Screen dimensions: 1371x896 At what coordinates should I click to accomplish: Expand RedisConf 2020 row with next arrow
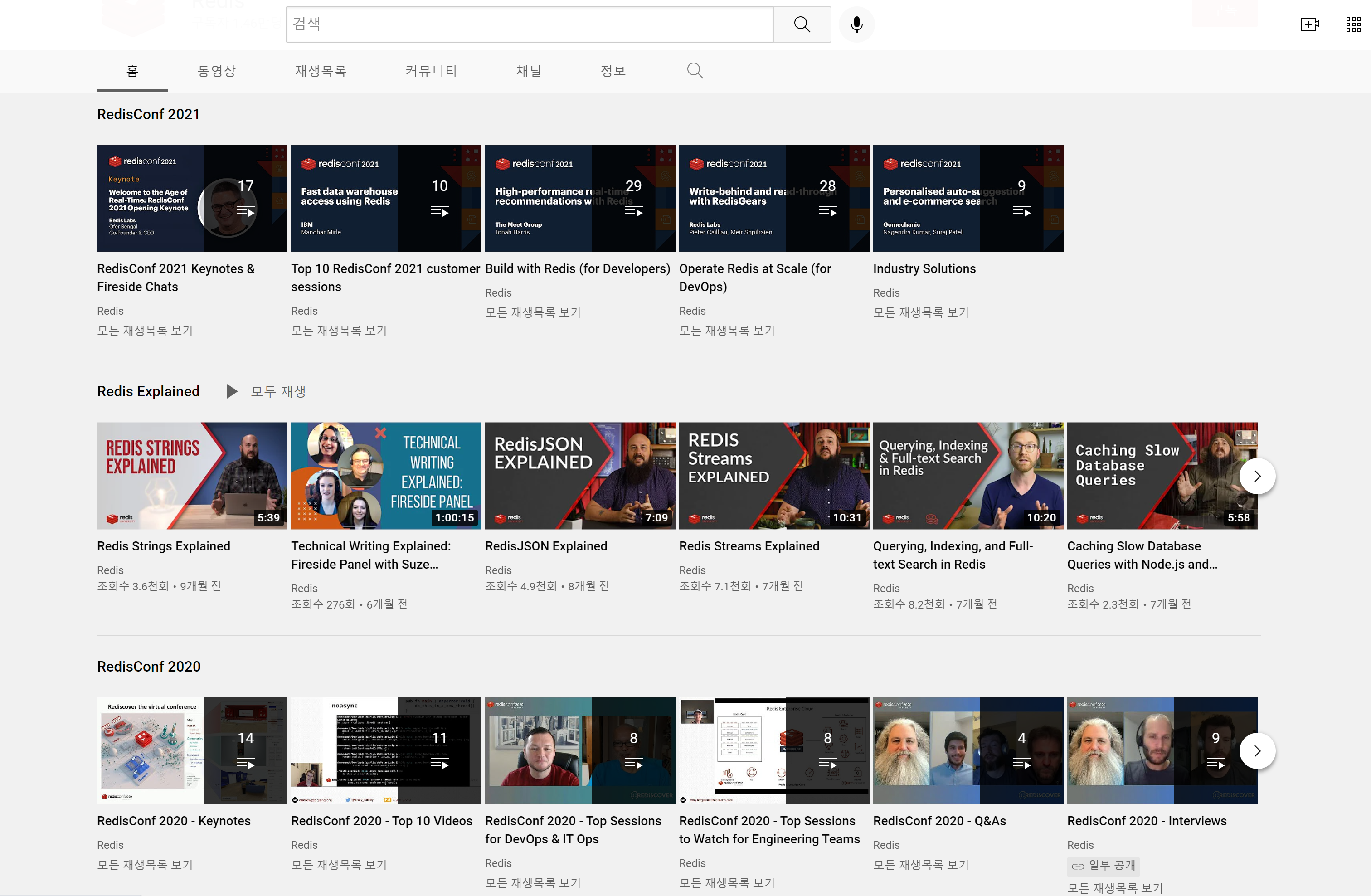pos(1257,751)
